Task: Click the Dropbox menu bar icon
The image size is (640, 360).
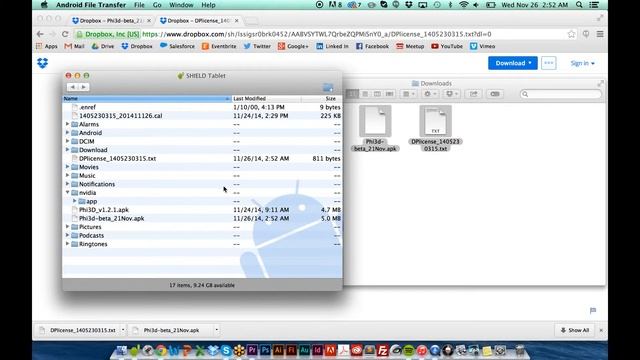Action: (x=409, y=5)
